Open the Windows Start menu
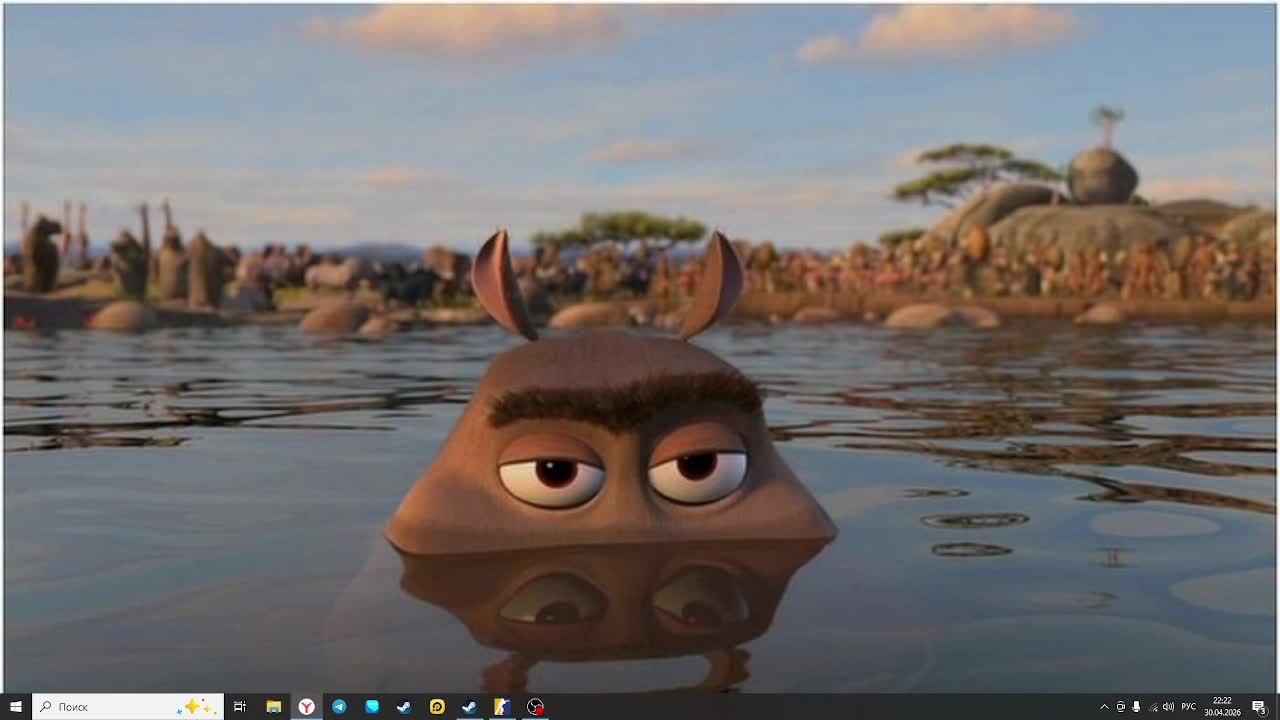This screenshot has height=720, width=1280. pos(16,707)
